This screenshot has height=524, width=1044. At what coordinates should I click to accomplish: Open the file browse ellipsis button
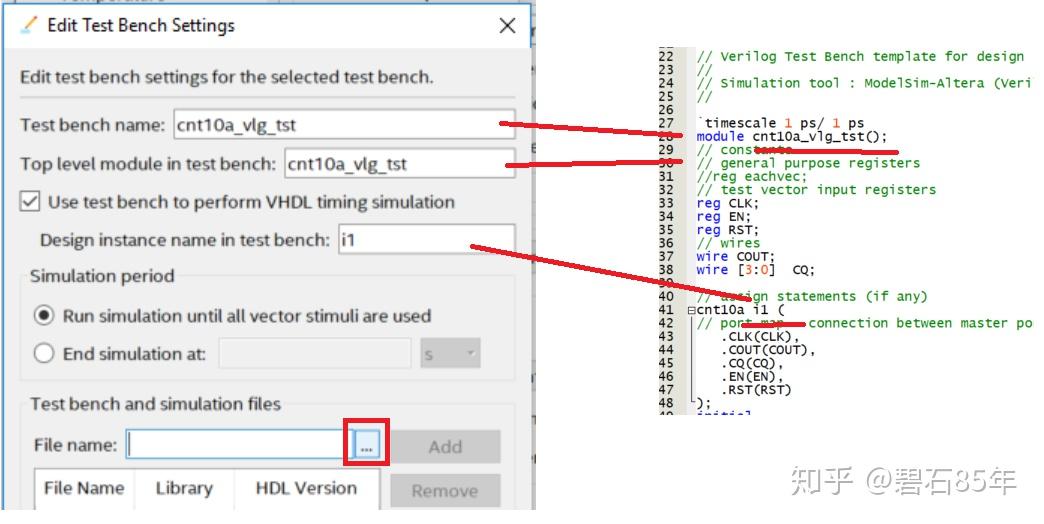(x=366, y=445)
